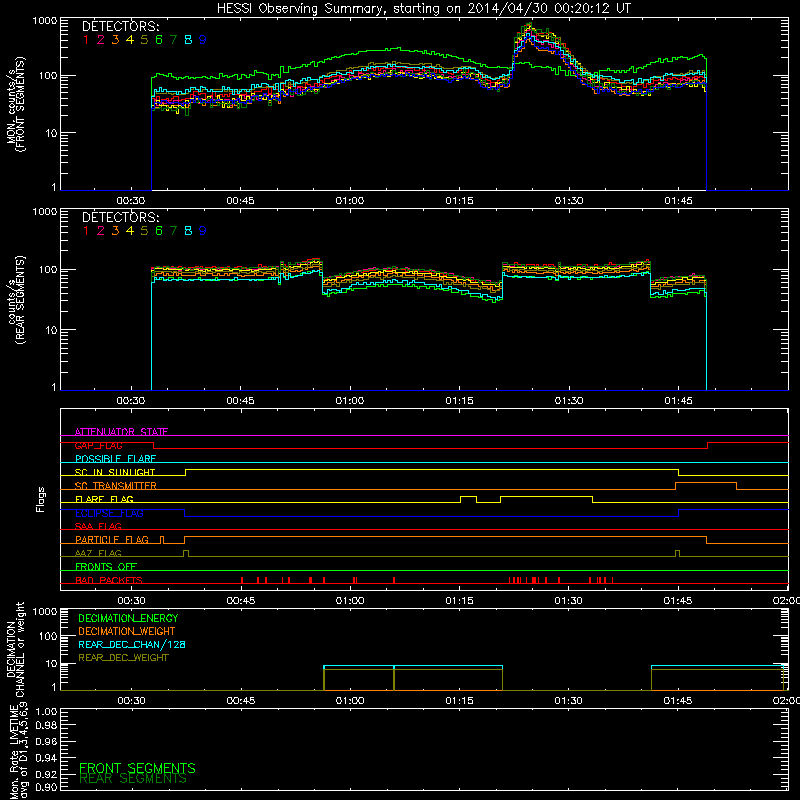Click DETECTORS: label in rear segments plot
The width and height of the screenshot is (800, 800).
tap(121, 217)
